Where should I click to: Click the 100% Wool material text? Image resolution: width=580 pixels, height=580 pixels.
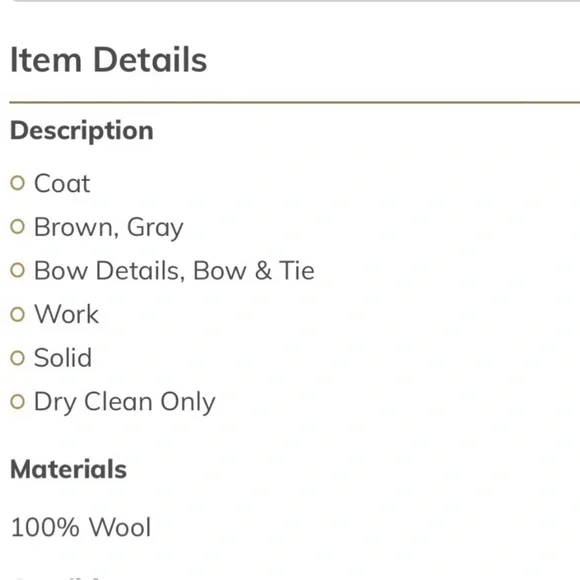coord(81,527)
